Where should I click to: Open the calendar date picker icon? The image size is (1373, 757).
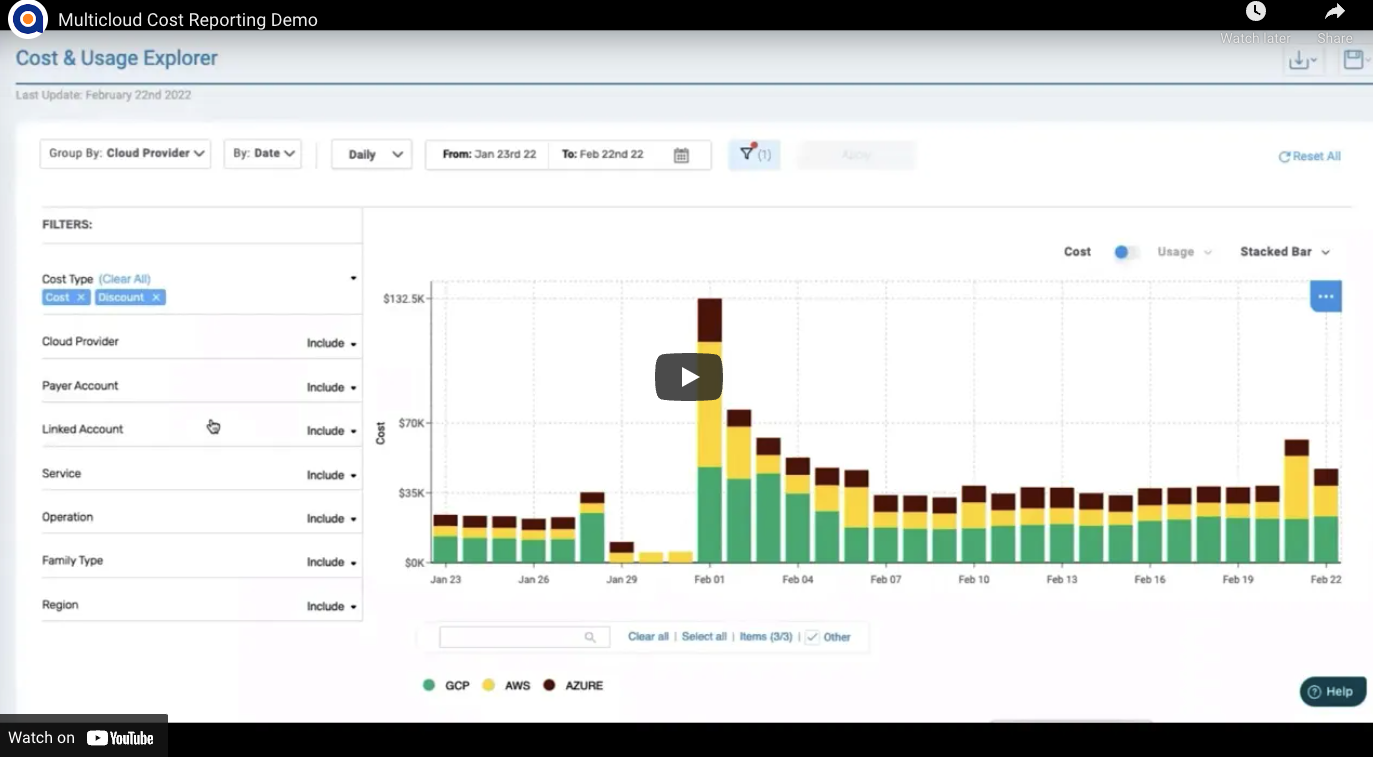pos(681,155)
